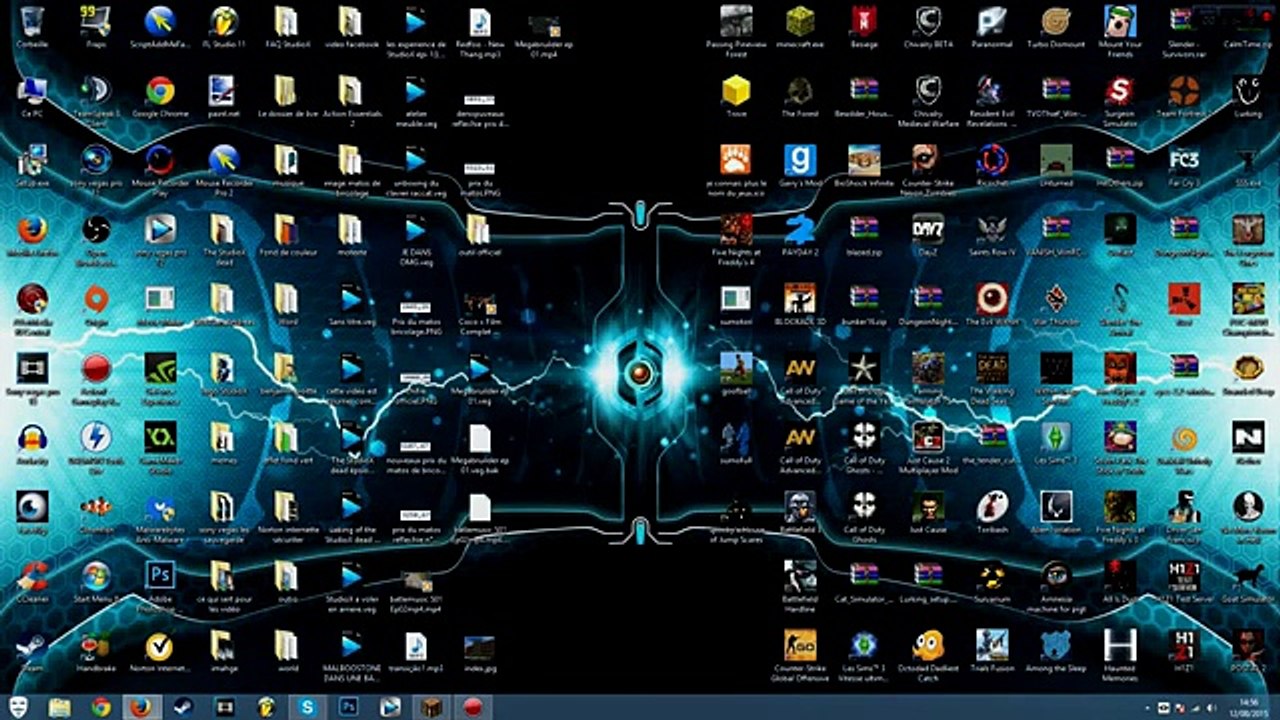Image resolution: width=1280 pixels, height=720 pixels.
Task: Select the Saints Row IV icon
Action: (x=992, y=229)
